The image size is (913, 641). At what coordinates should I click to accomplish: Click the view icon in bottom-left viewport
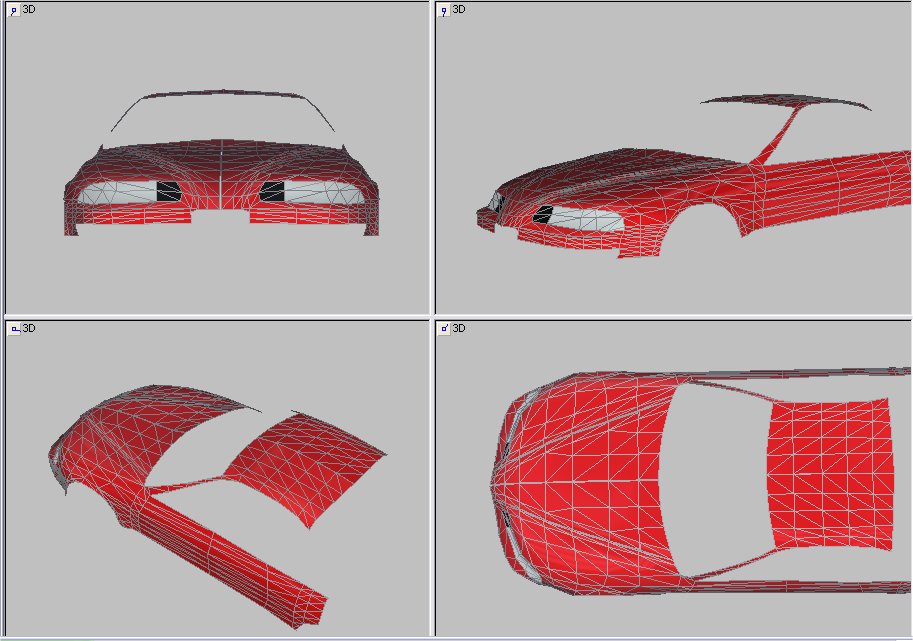point(13,328)
